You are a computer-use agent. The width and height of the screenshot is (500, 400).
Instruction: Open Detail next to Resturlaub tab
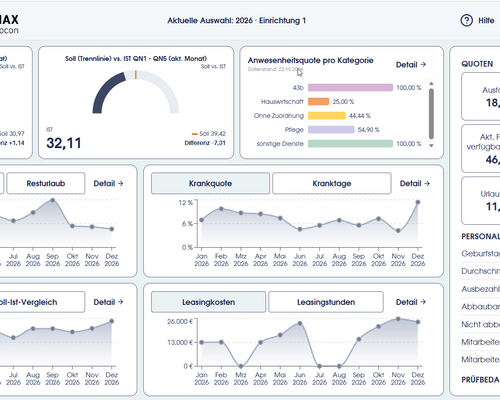coord(108,183)
